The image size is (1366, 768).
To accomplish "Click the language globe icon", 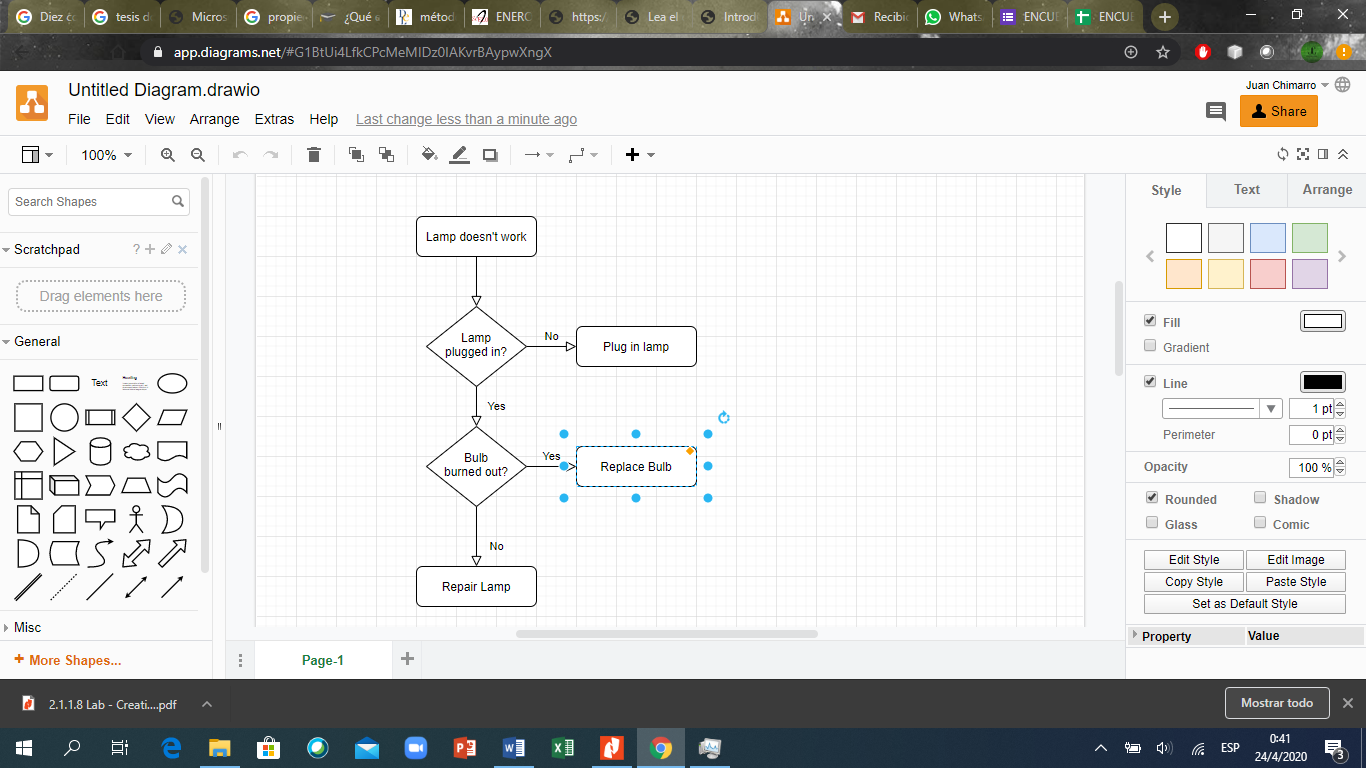I will coord(1342,85).
